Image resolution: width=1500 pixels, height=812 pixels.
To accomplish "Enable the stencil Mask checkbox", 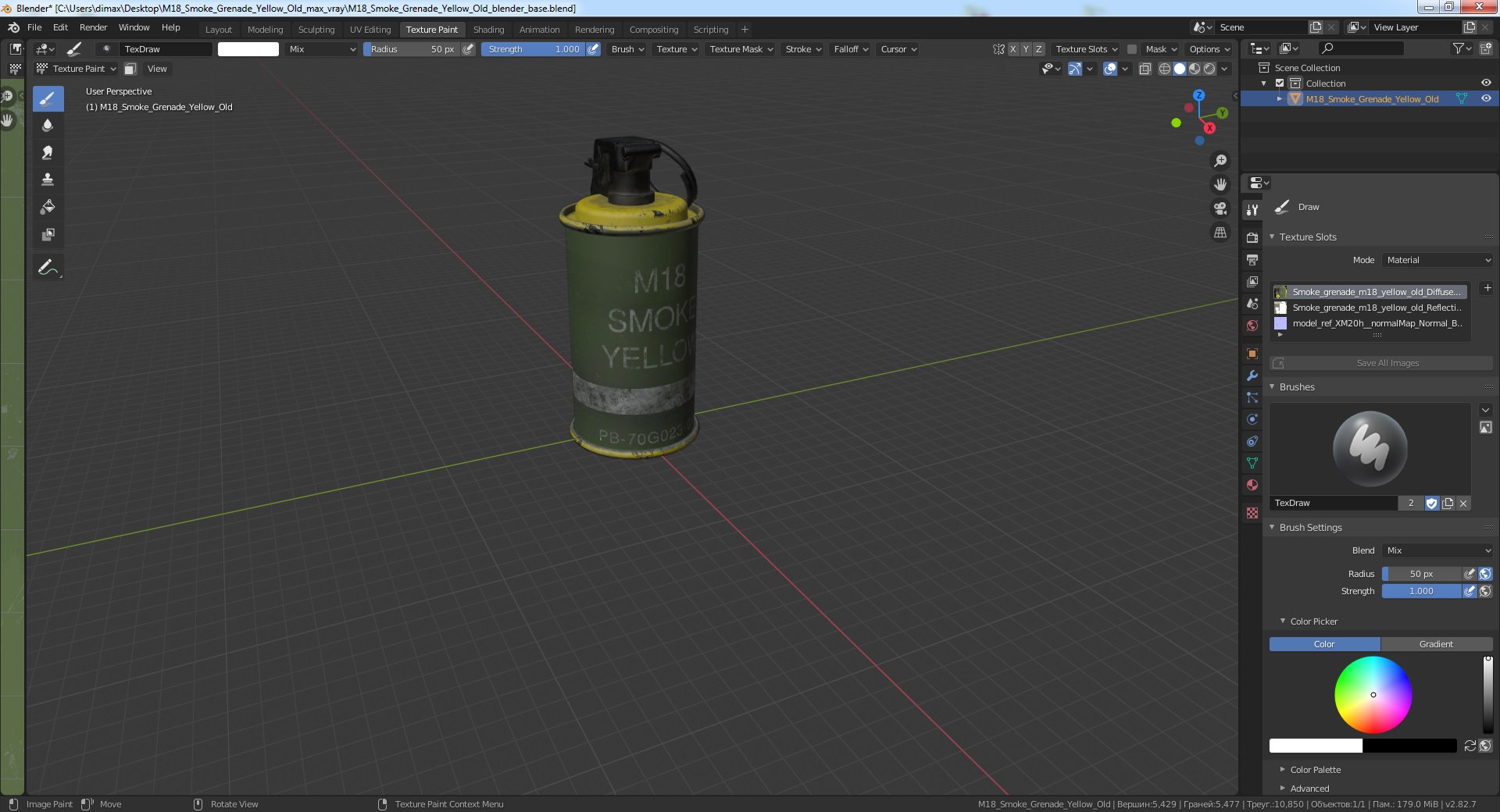I will tap(1131, 48).
